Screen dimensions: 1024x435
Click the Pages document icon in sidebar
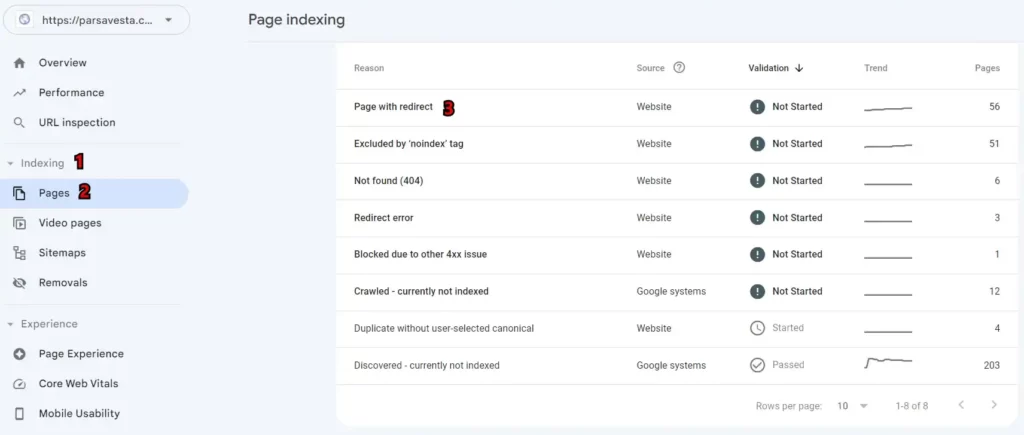point(20,193)
